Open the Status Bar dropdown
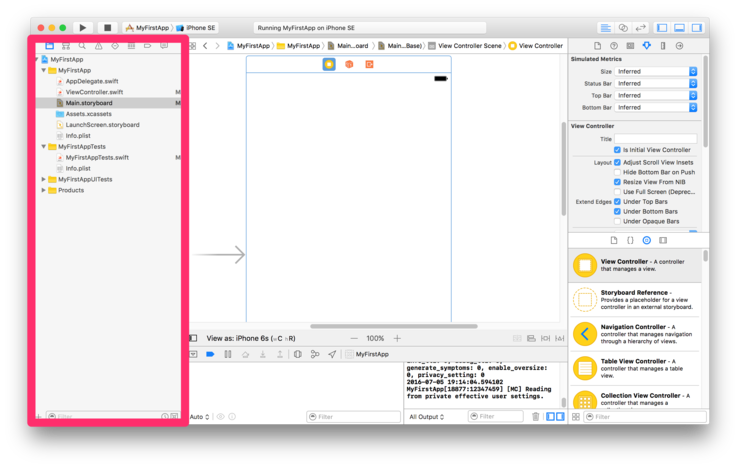 656,83
